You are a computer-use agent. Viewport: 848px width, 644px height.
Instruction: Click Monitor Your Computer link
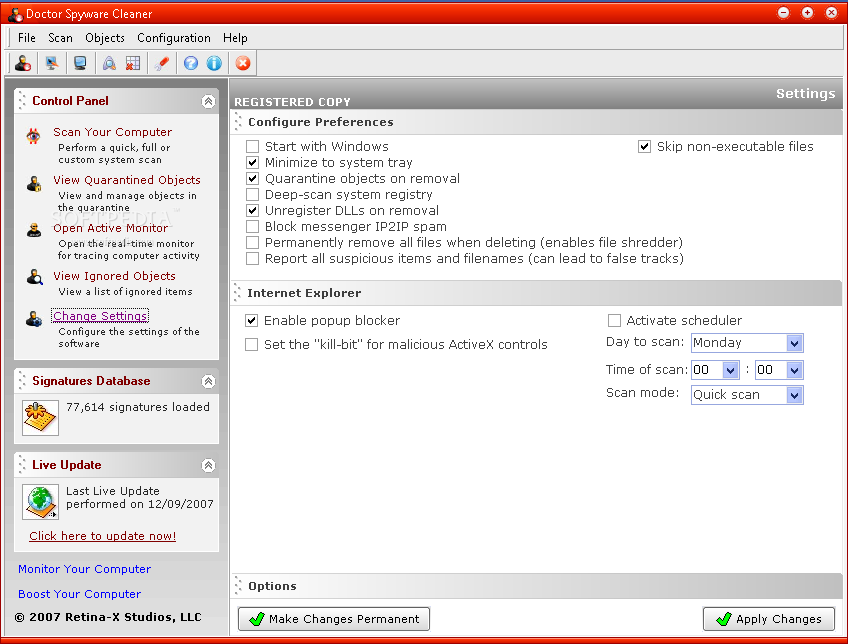click(84, 569)
